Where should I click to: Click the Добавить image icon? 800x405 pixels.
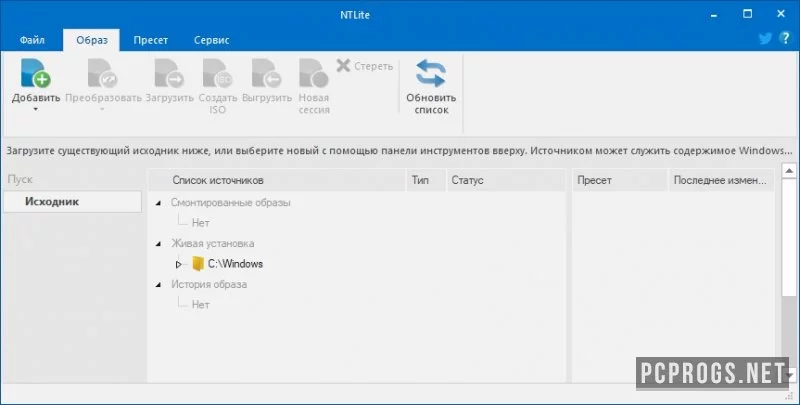(35, 73)
